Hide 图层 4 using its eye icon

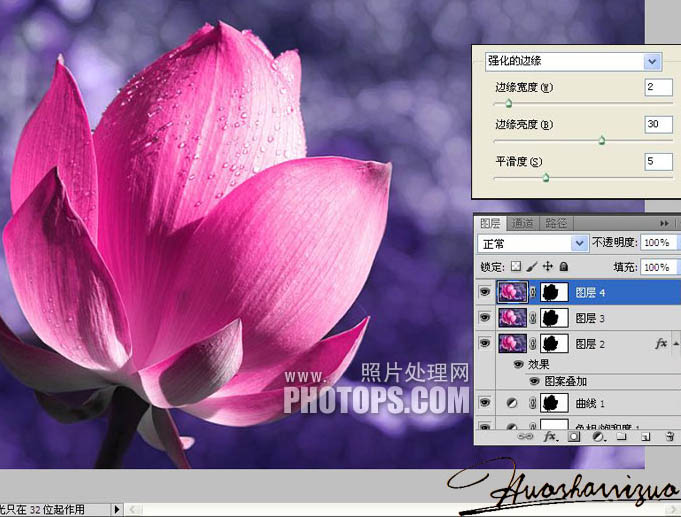pos(485,292)
